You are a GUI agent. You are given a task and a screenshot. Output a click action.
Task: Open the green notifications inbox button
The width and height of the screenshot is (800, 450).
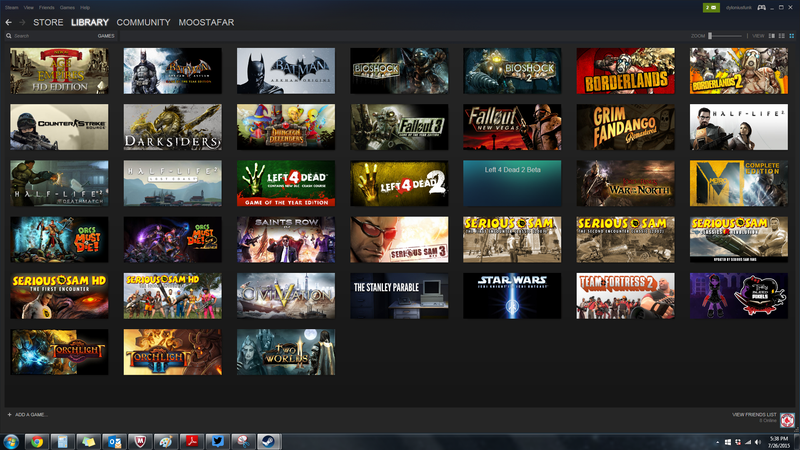coord(711,8)
